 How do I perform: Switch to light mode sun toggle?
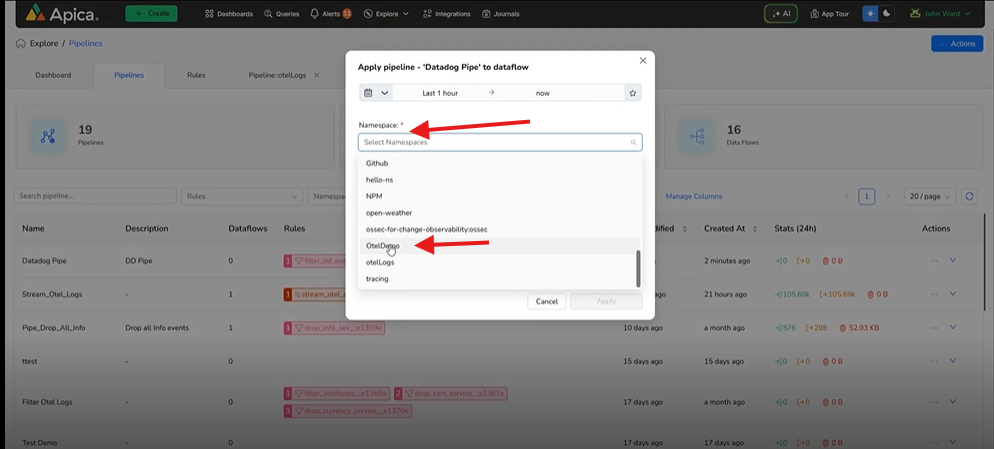coord(870,14)
